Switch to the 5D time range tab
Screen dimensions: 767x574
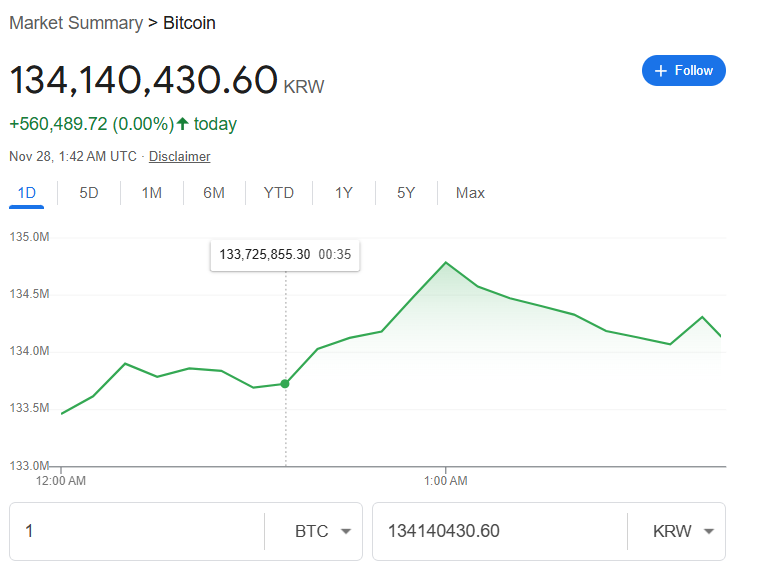click(x=89, y=193)
